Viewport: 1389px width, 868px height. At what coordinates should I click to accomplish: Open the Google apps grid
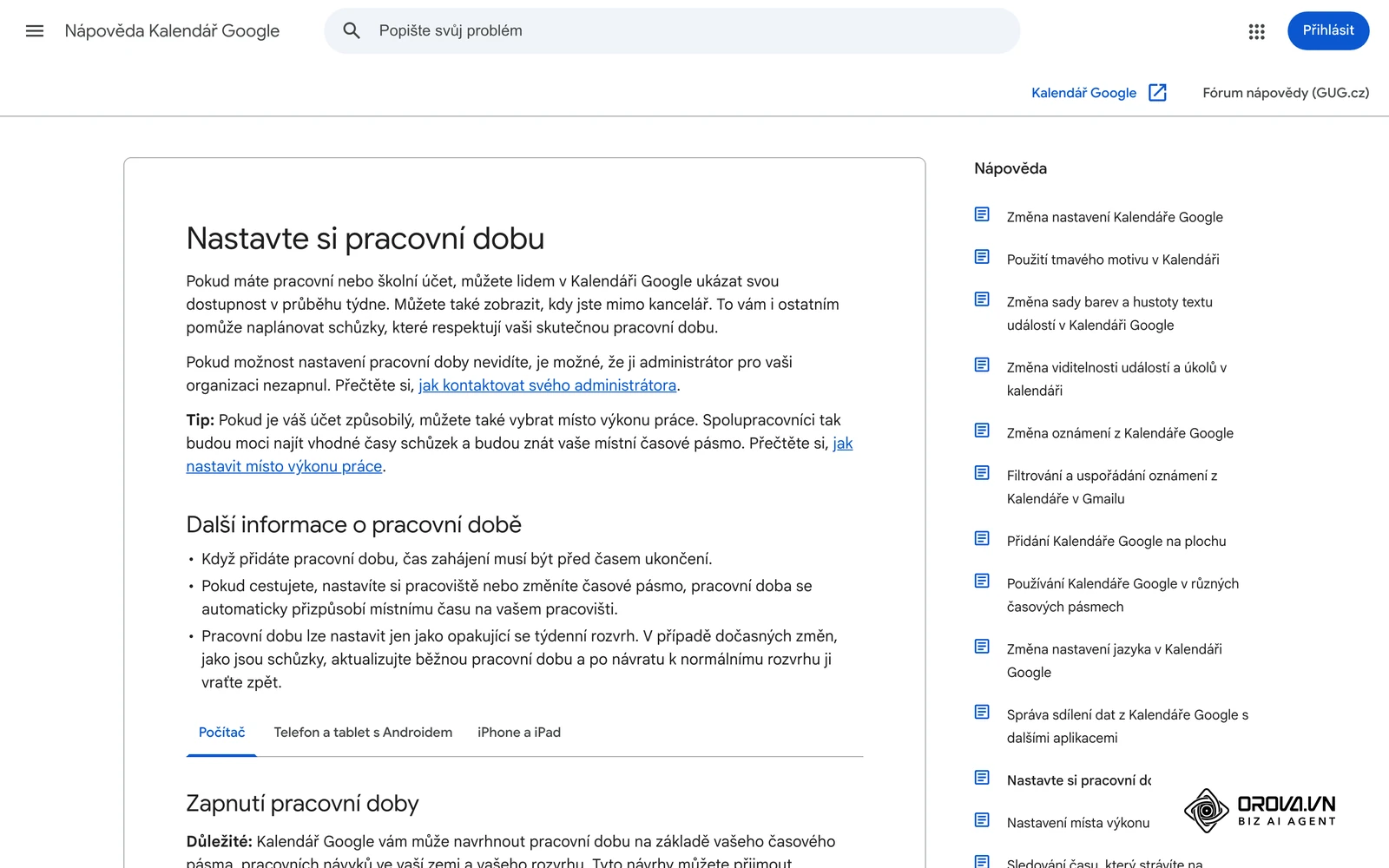click(x=1256, y=31)
